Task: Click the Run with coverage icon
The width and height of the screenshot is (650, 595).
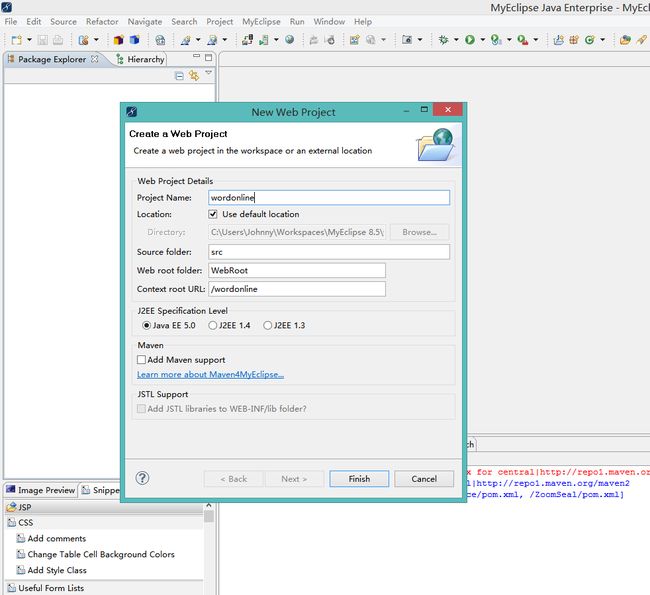Action: click(x=496, y=40)
